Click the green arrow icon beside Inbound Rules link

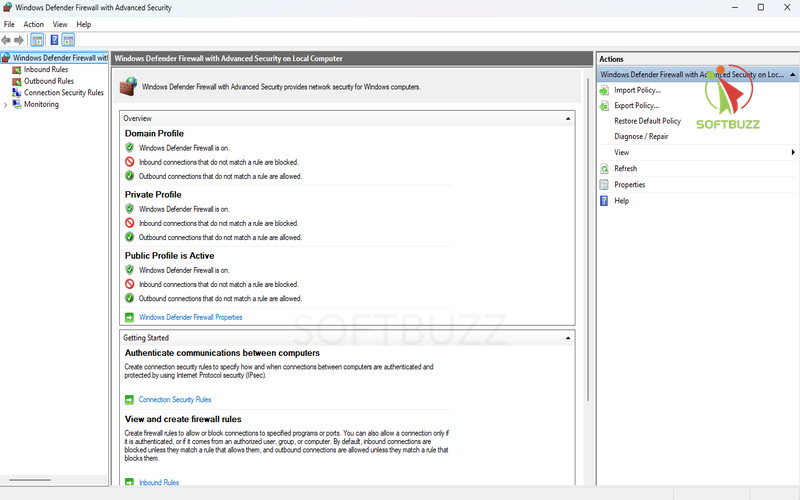click(130, 482)
